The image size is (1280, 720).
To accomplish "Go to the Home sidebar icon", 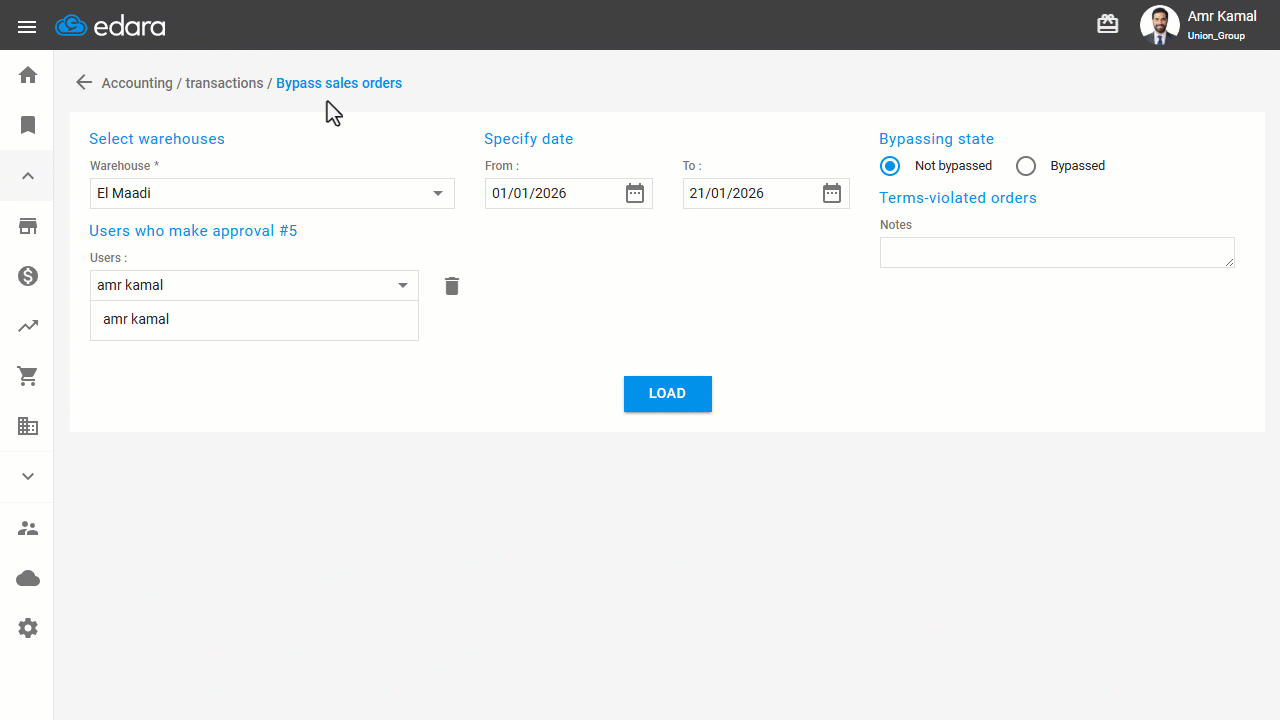I will point(28,75).
